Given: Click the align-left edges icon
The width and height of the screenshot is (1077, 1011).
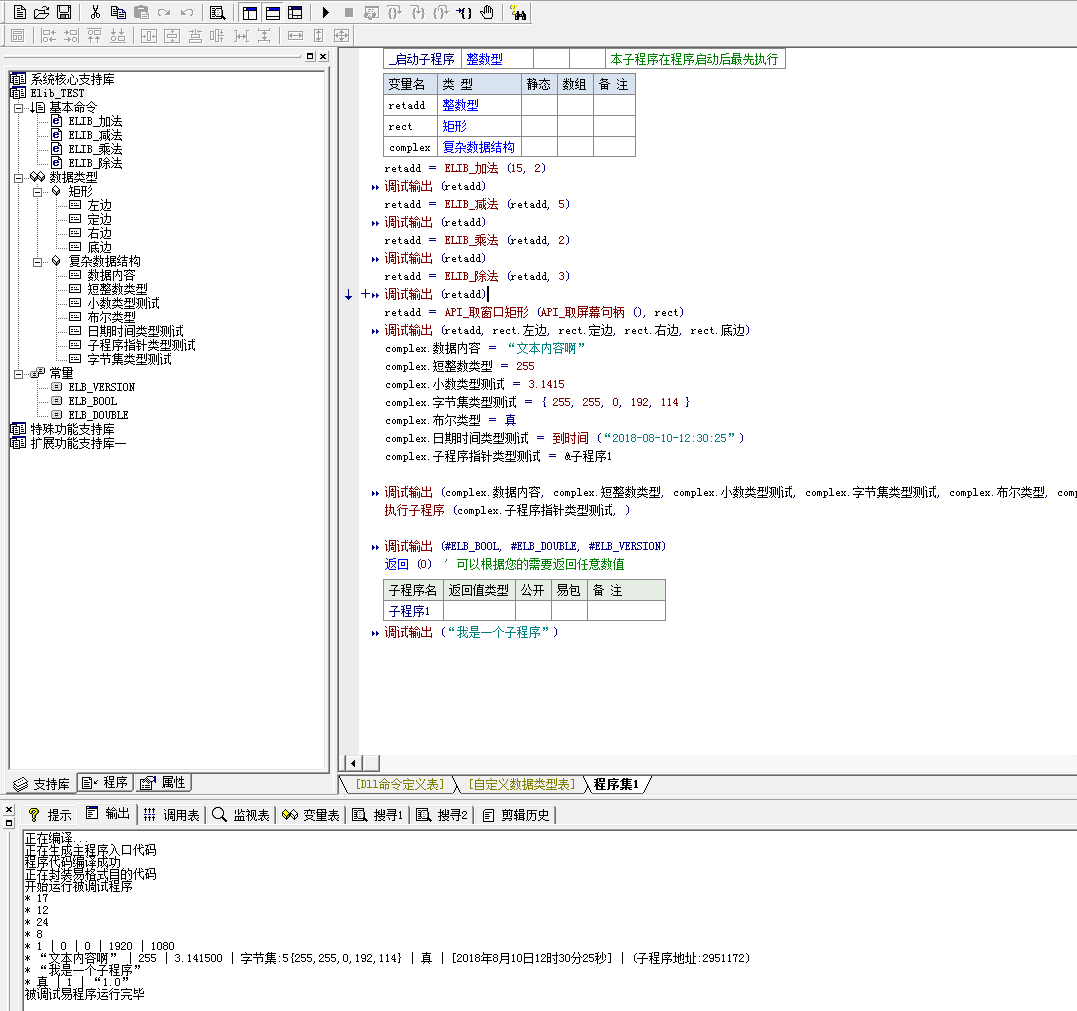Looking at the screenshot, I should tap(48, 36).
